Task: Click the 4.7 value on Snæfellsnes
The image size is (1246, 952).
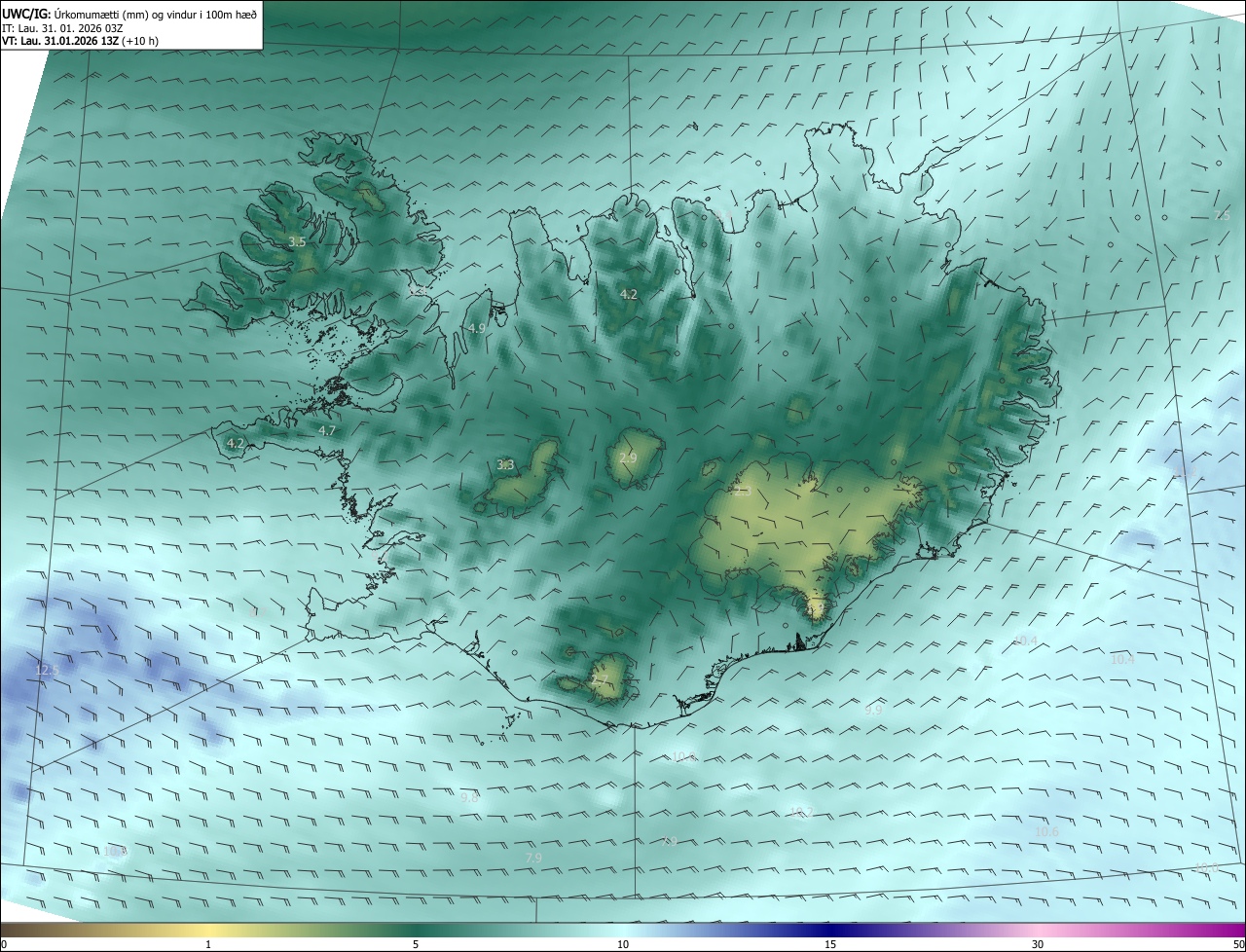Action: click(327, 430)
